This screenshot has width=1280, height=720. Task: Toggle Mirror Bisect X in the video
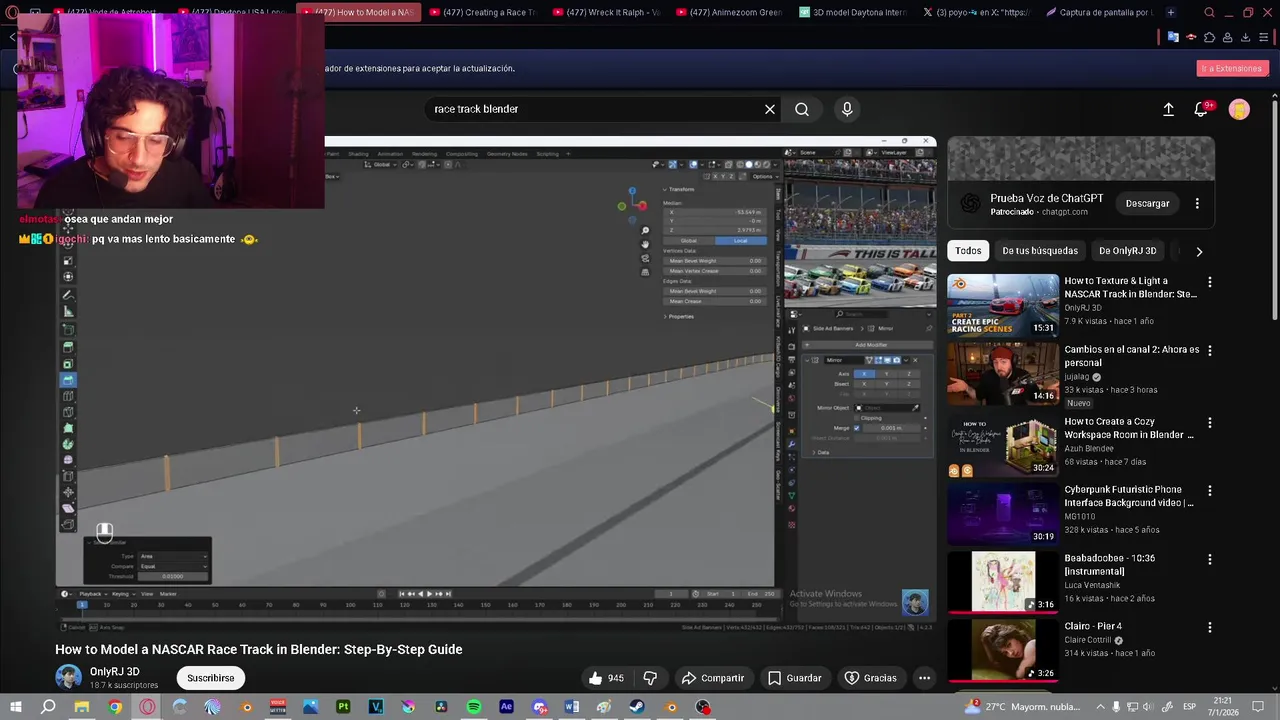[863, 384]
